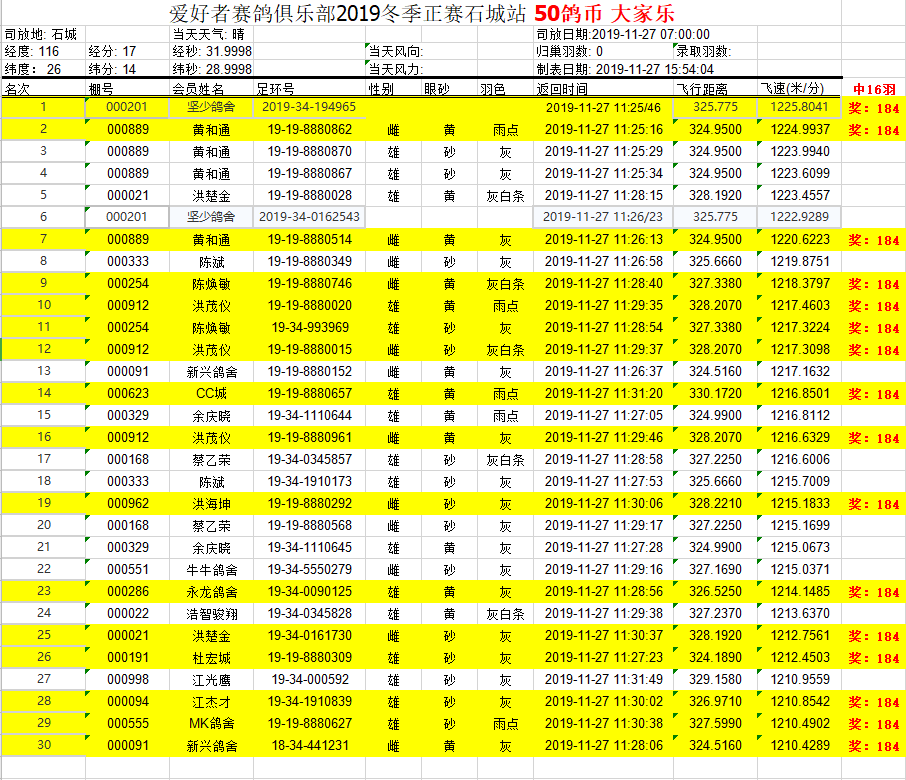Click ring number 19-19-8880568
The width and height of the screenshot is (906, 780).
310,526
